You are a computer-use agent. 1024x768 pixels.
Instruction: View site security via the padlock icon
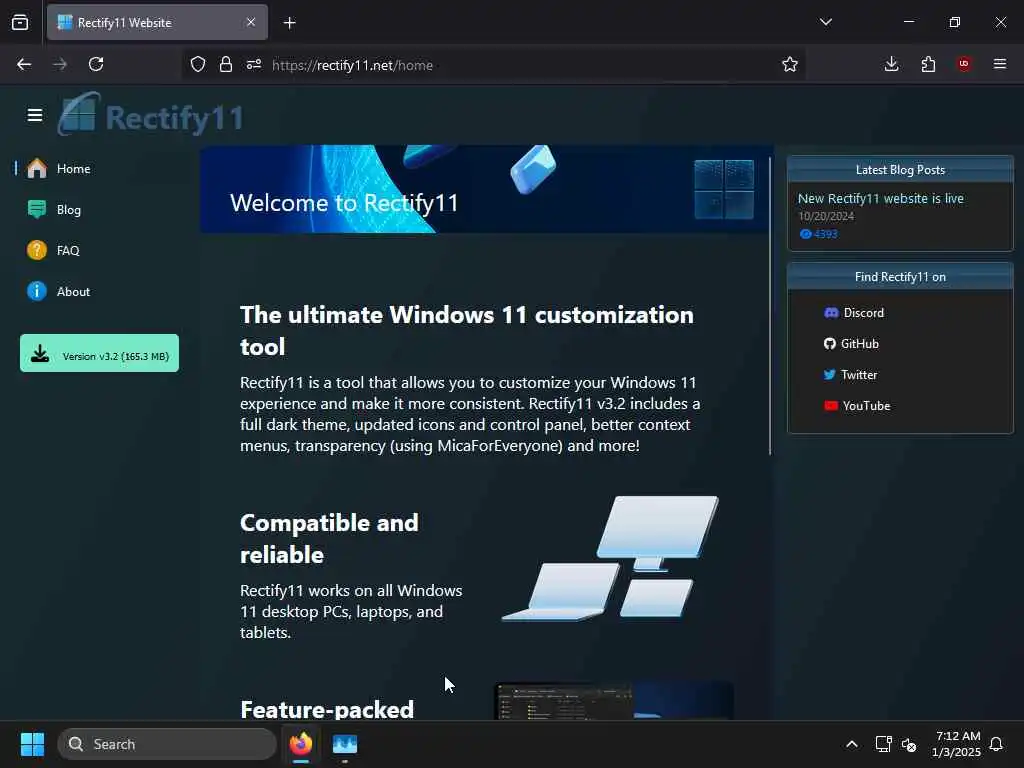(x=226, y=65)
